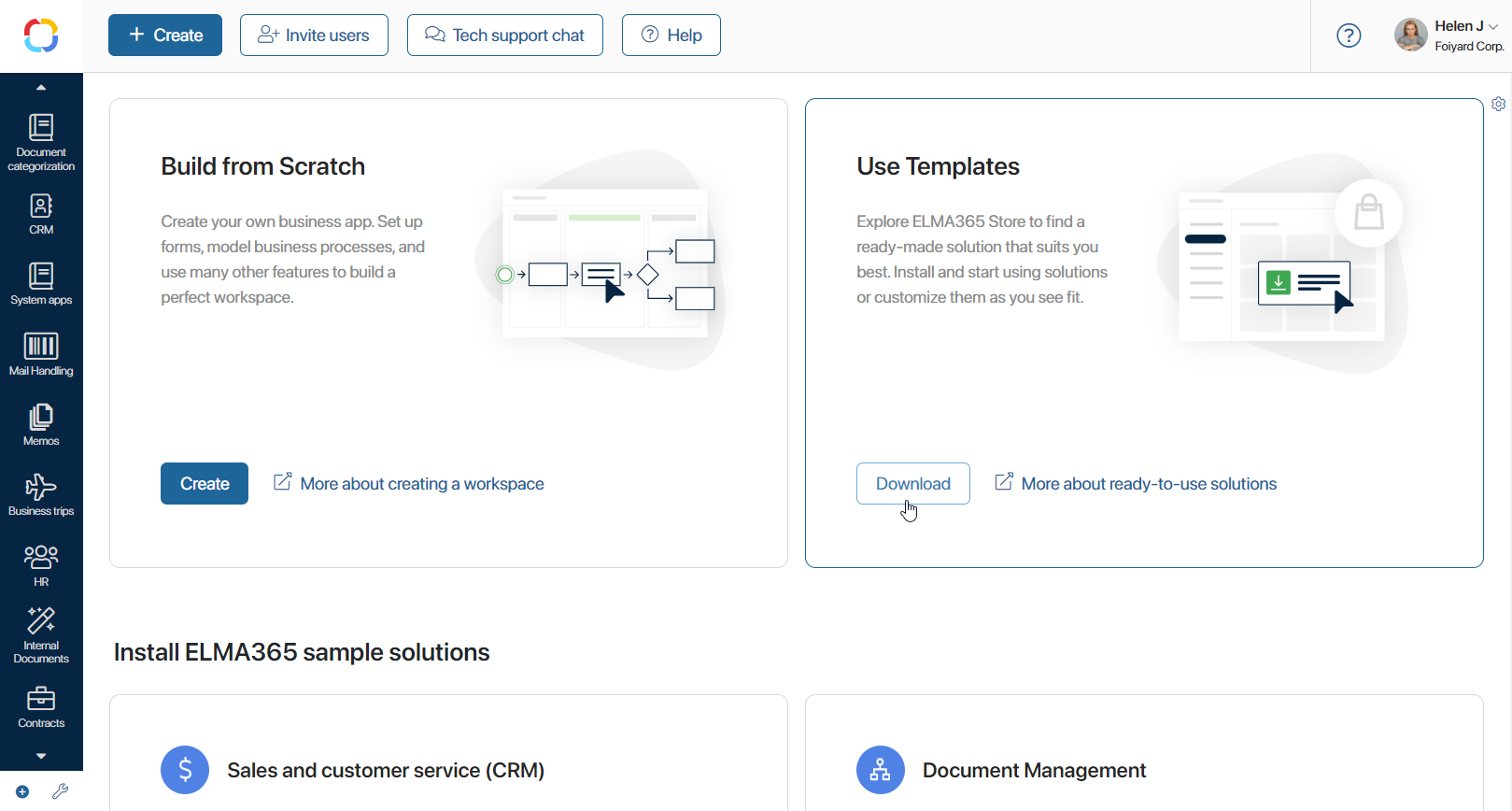Open the CRM workspace icon
1512x811 pixels.
[41, 214]
